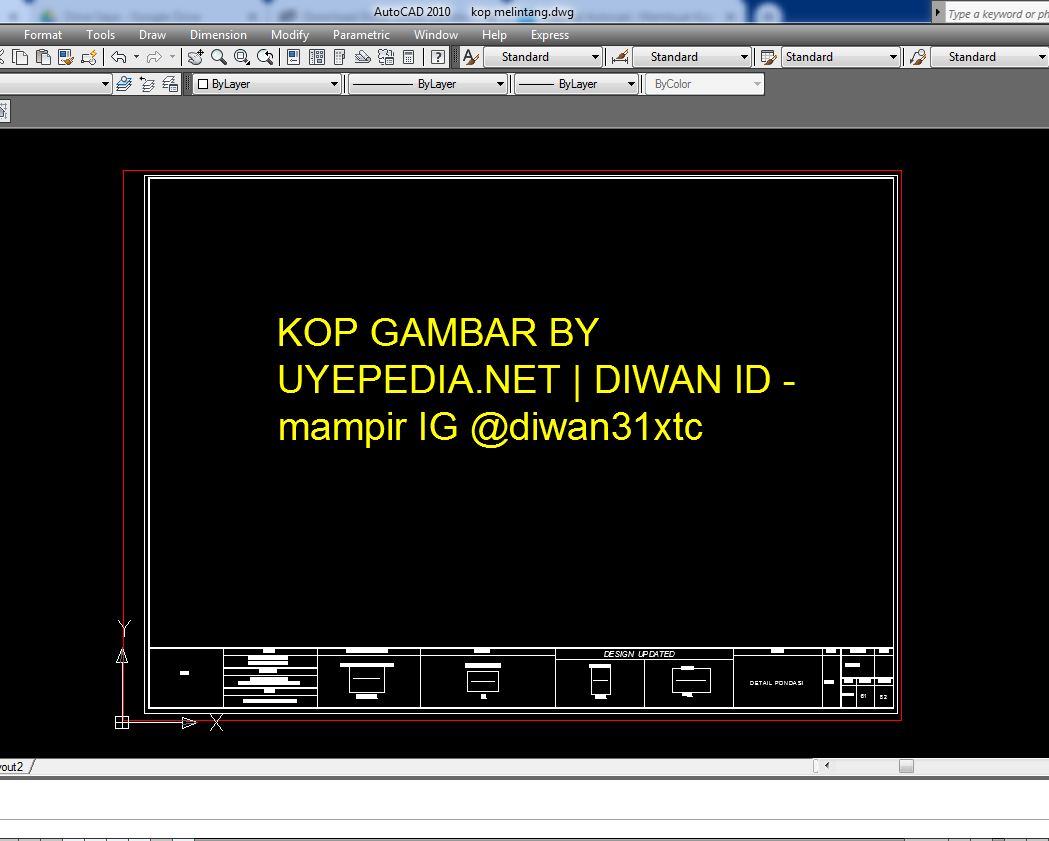This screenshot has width=1049, height=841.
Task: Open the Window menu
Action: click(x=436, y=35)
